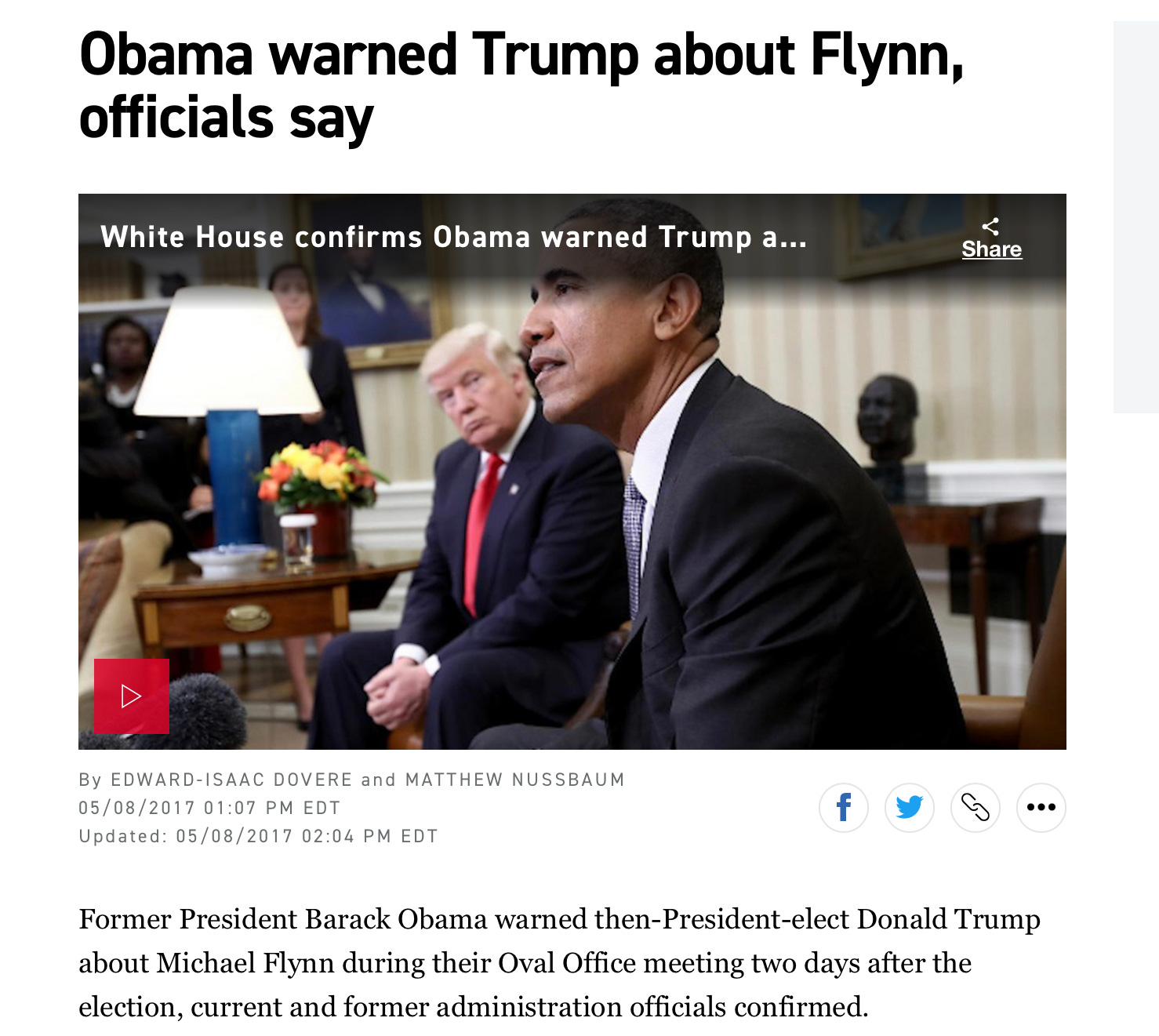Click 'officials say' on the headline's second line
Screen dimensions: 1159x1036
tap(227, 119)
